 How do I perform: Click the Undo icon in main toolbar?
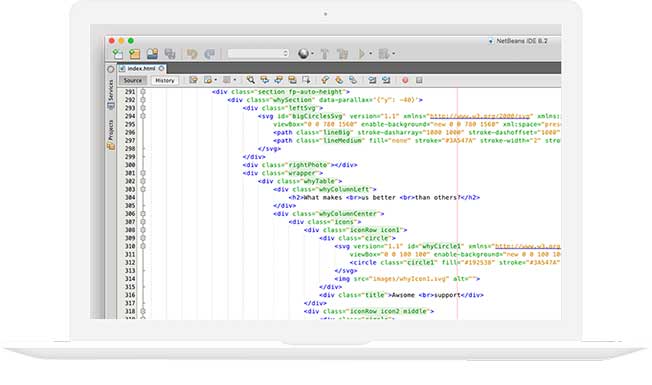coord(192,54)
